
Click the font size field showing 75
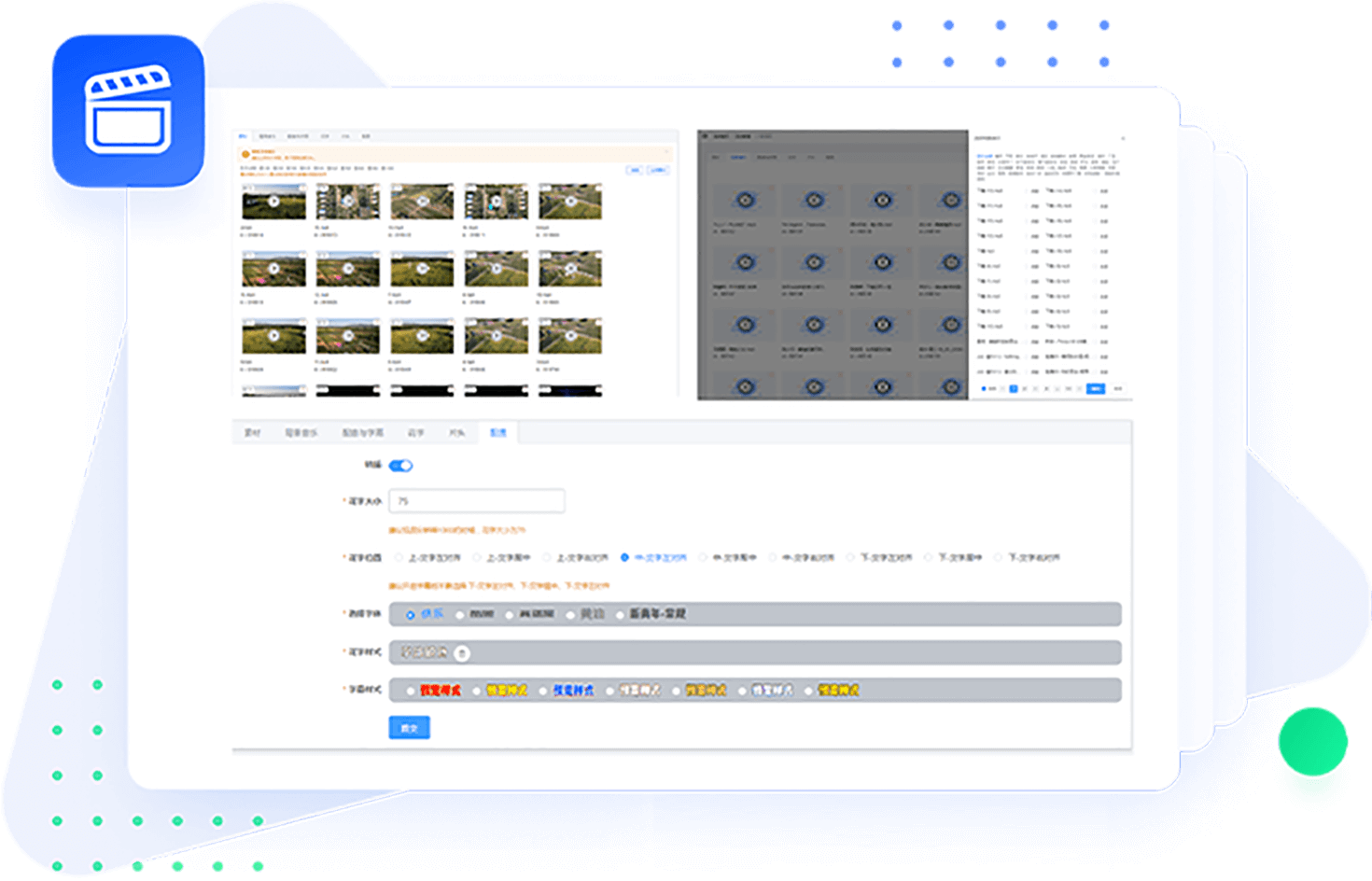[476, 501]
